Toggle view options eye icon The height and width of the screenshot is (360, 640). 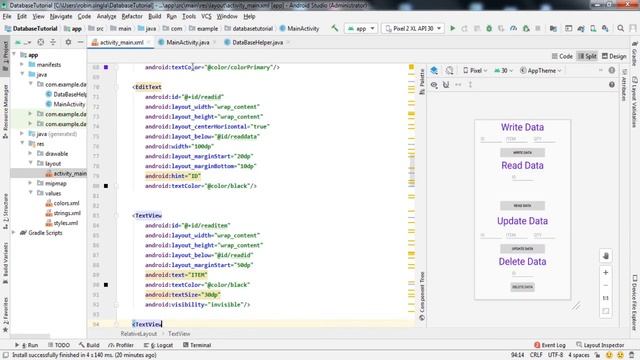pyautogui.click(x=434, y=84)
